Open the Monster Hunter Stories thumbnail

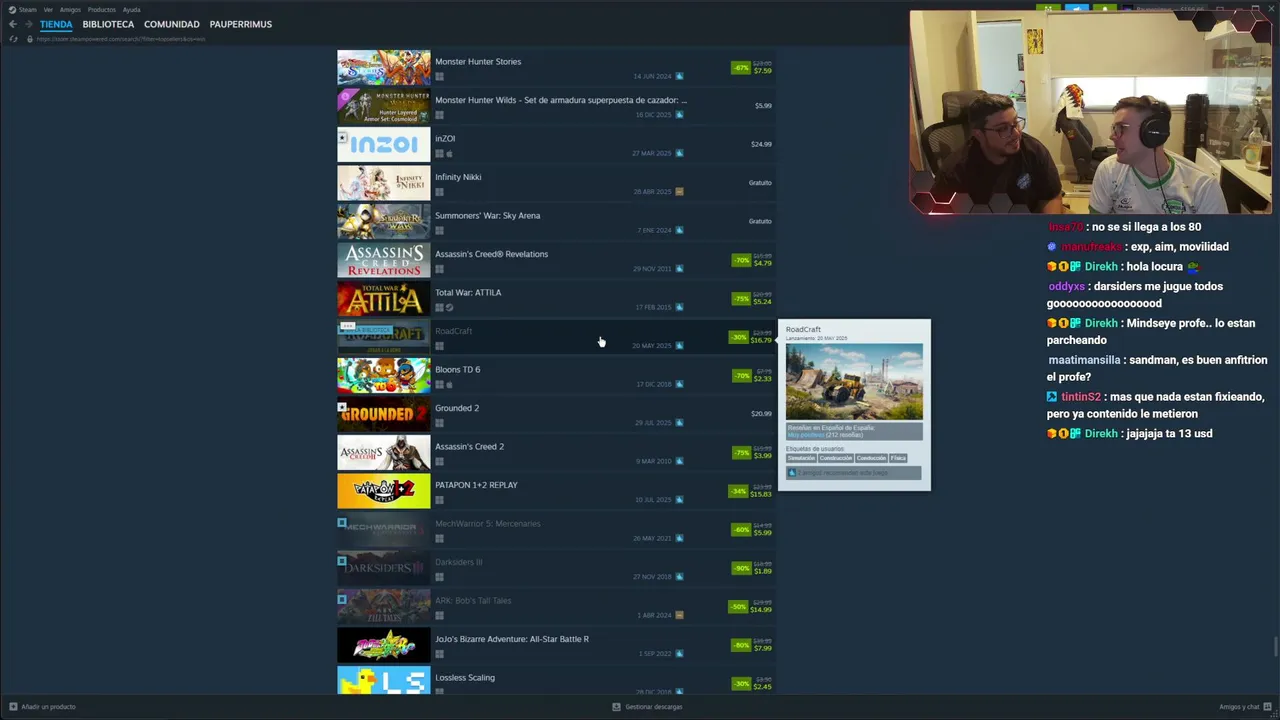pos(384,68)
